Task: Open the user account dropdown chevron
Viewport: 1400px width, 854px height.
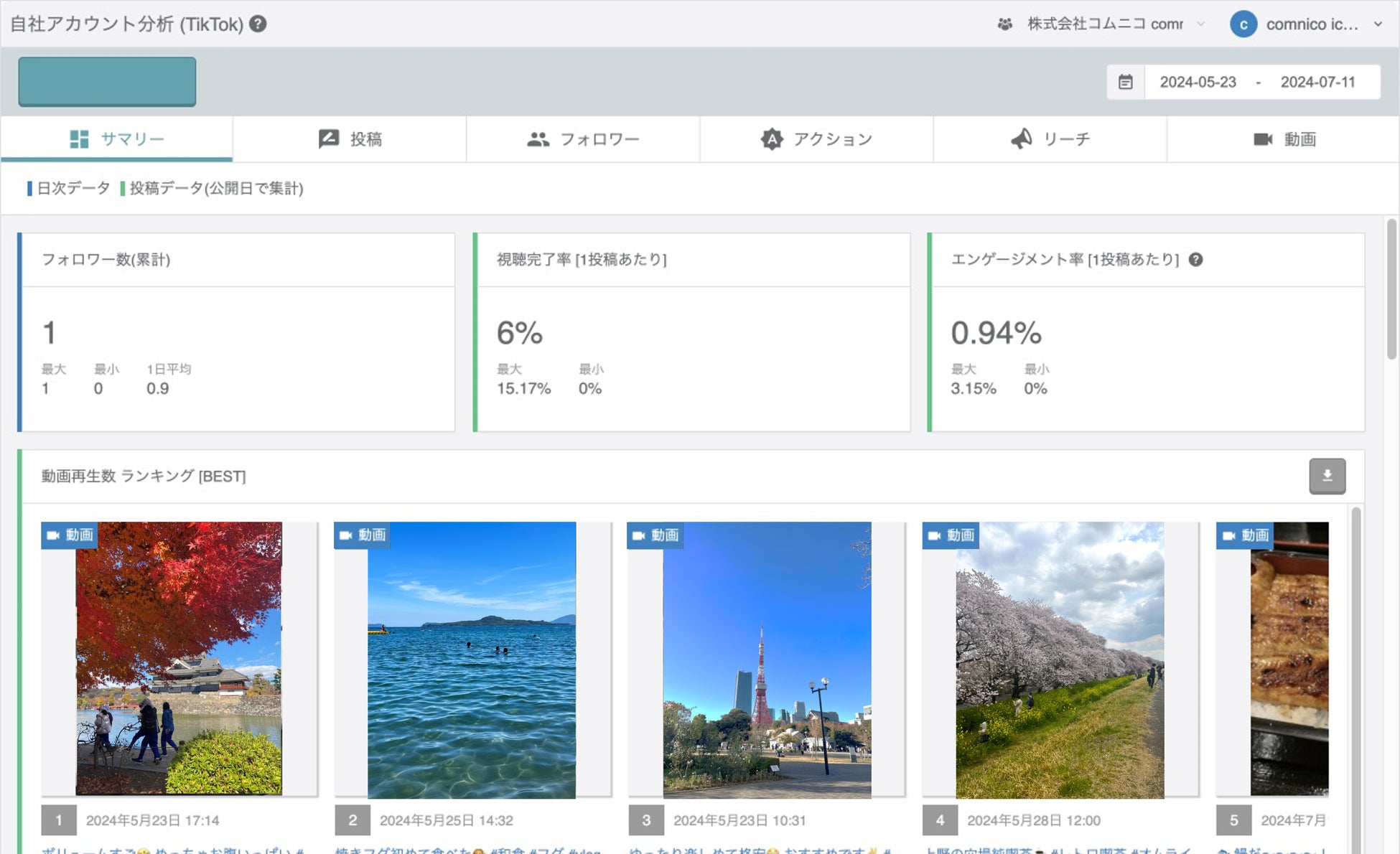Action: (1378, 24)
